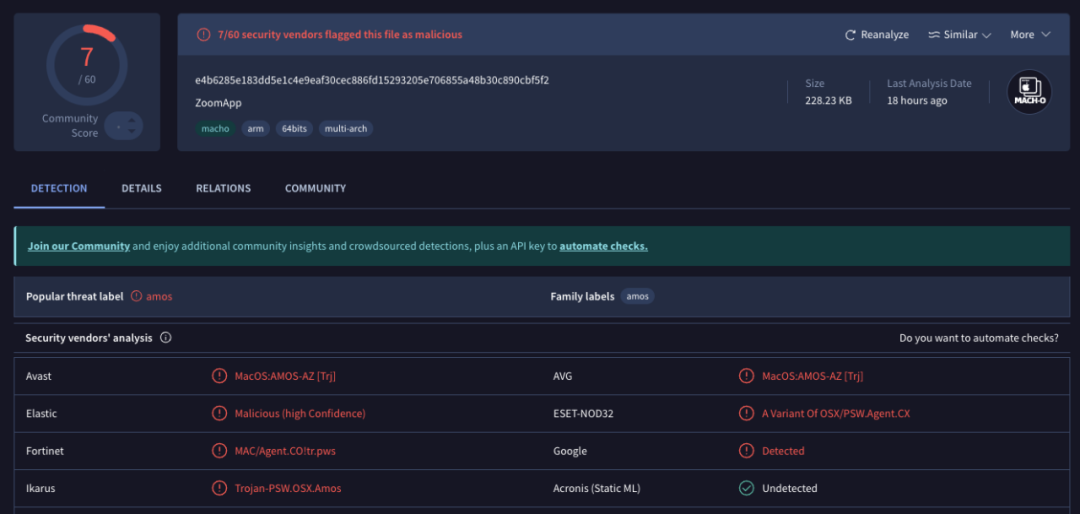Go to the Community tab

tap(315, 188)
